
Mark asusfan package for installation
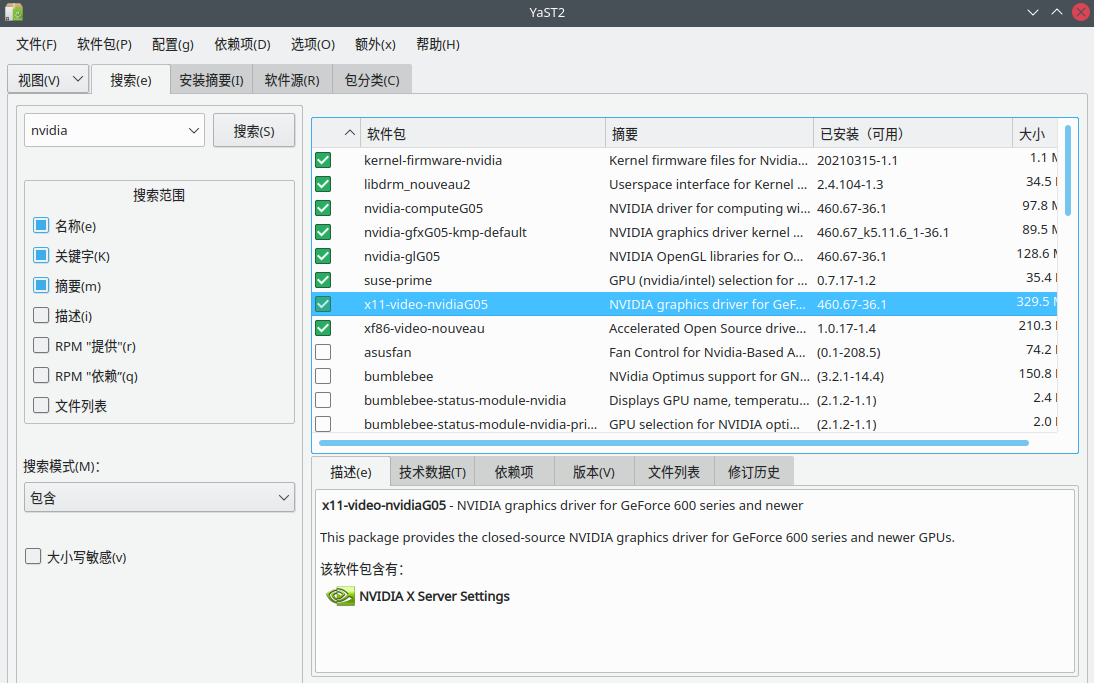pyautogui.click(x=323, y=352)
